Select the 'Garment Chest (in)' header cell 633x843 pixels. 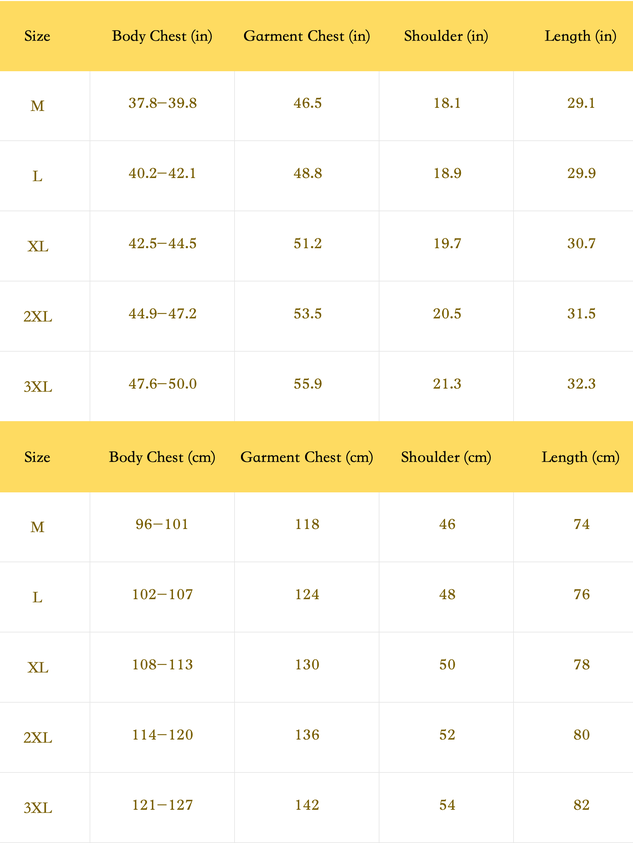coord(307,36)
